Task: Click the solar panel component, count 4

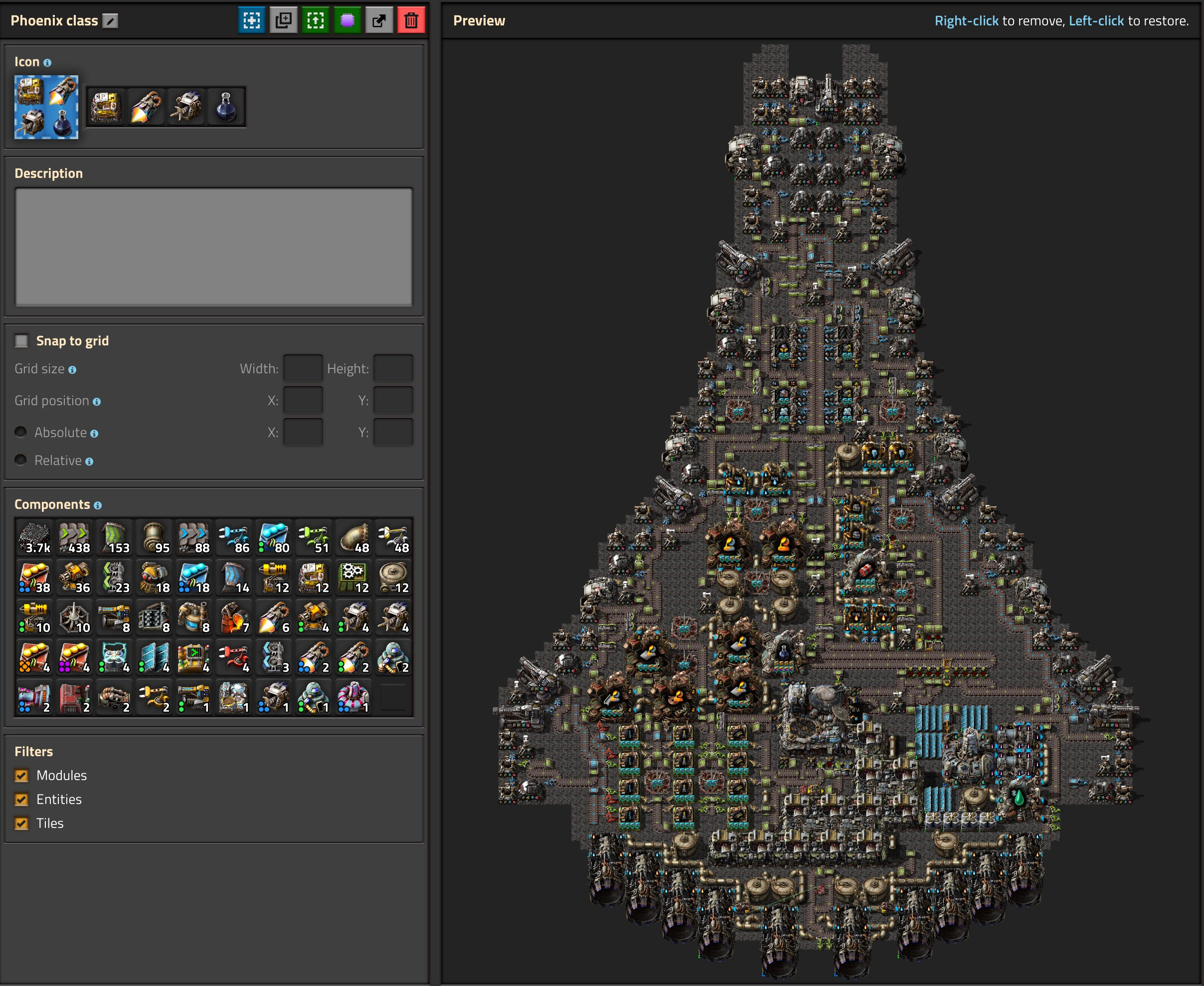Action: point(154,657)
